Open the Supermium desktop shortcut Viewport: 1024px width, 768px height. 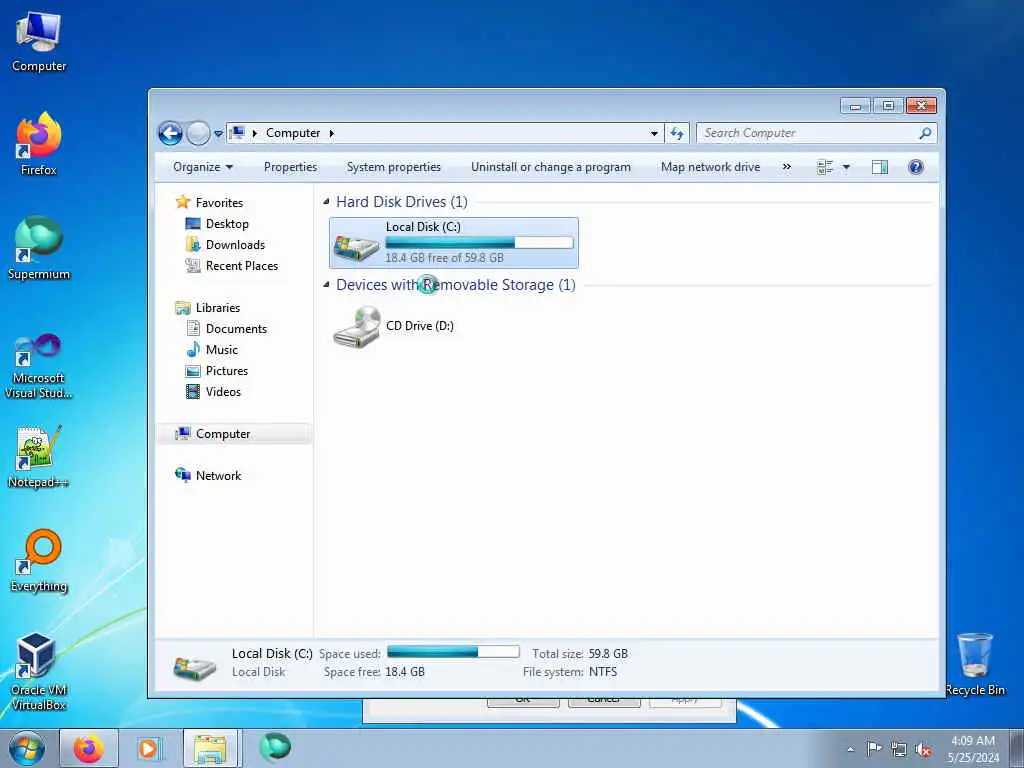tap(39, 248)
